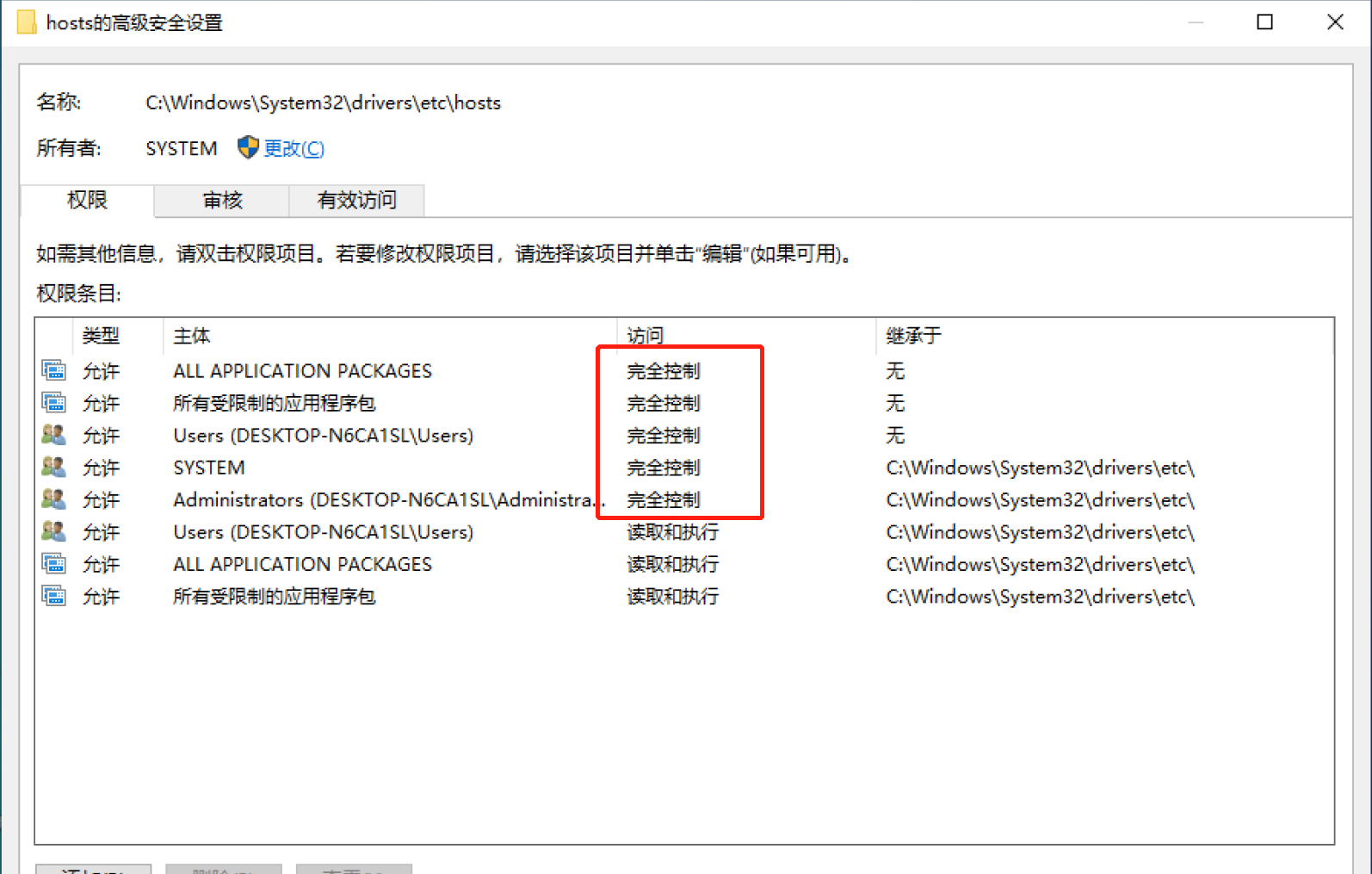1372x874 pixels.
Task: Click the 更改(C) owner link
Action: [294, 148]
